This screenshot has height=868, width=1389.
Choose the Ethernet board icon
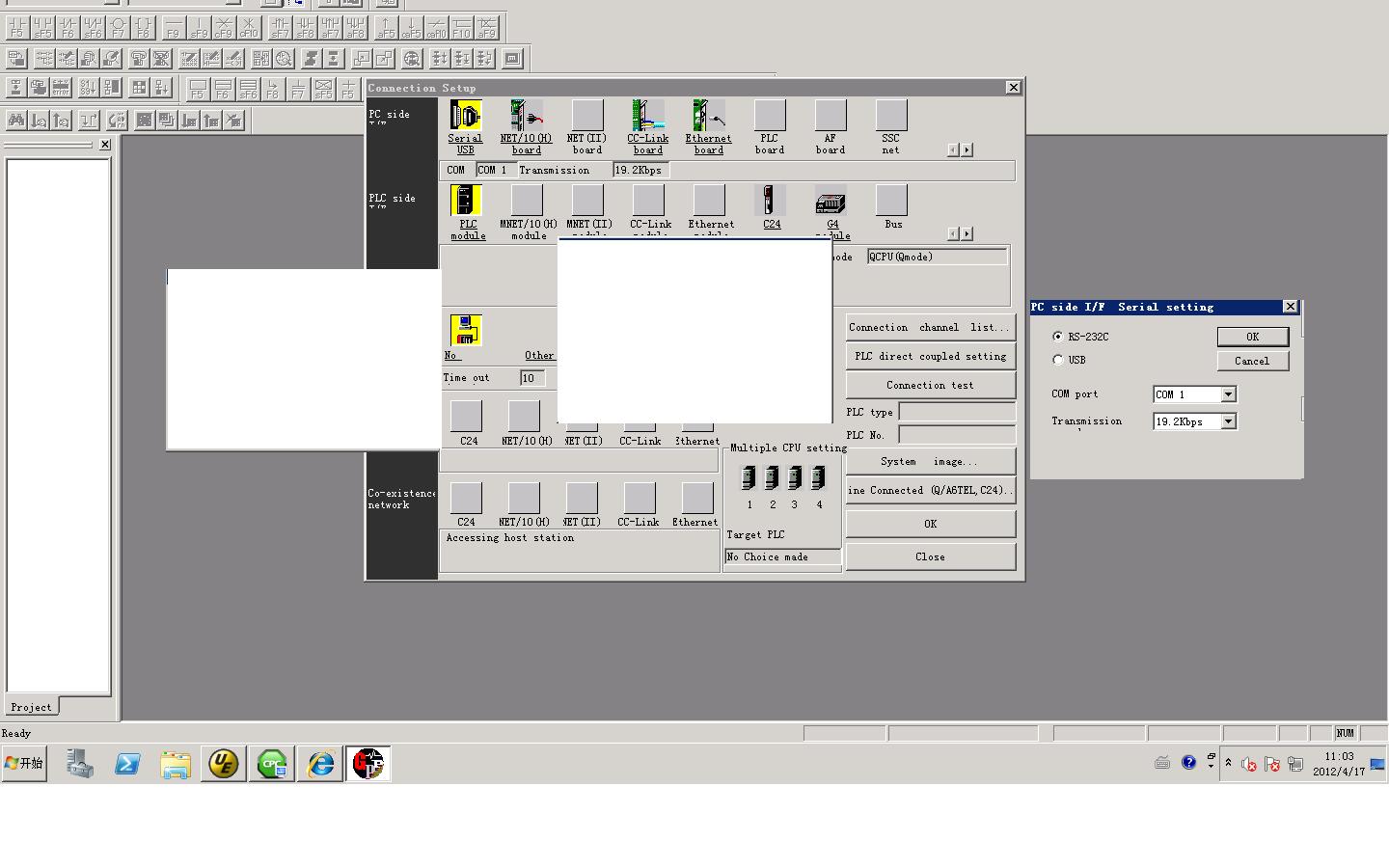708,117
